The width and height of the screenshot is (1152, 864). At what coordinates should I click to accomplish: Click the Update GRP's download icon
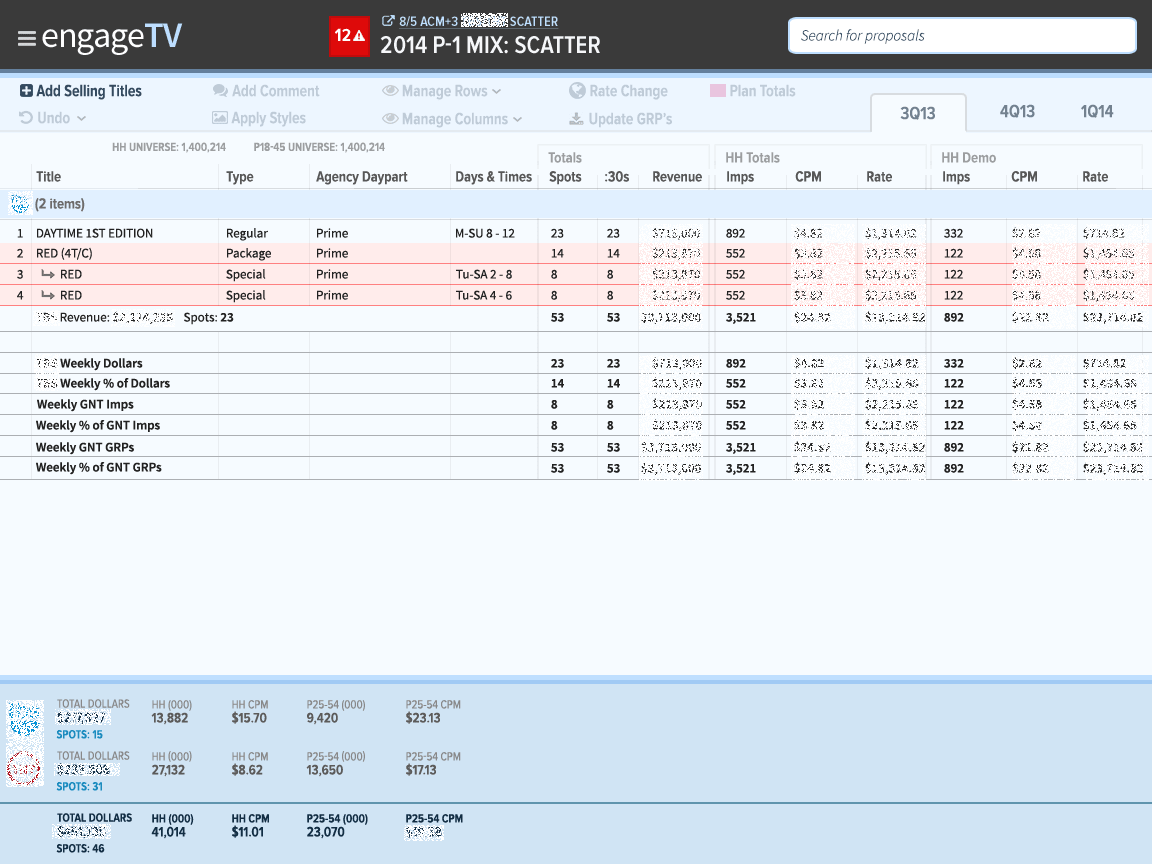point(577,118)
